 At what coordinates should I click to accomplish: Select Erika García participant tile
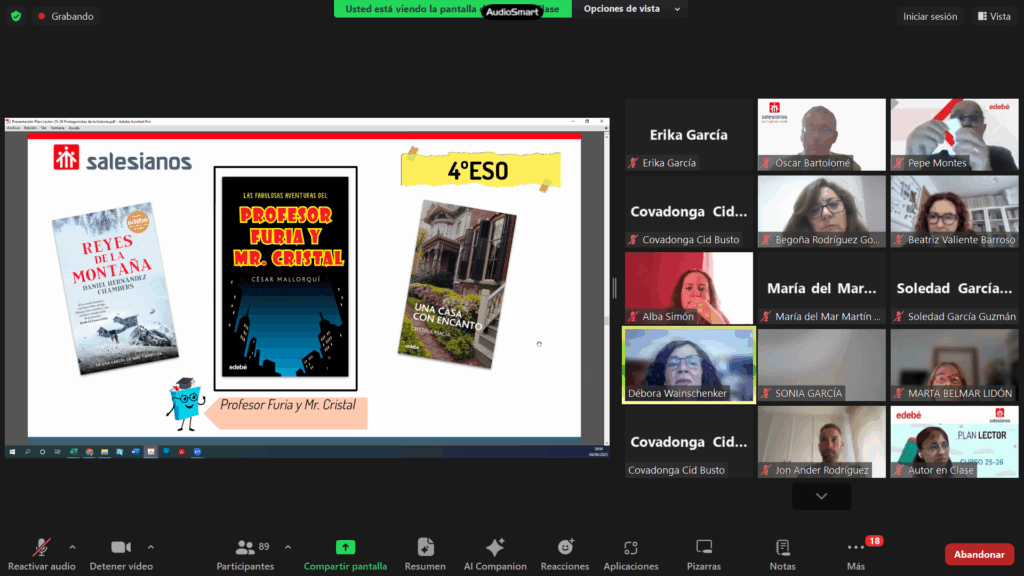click(688, 135)
